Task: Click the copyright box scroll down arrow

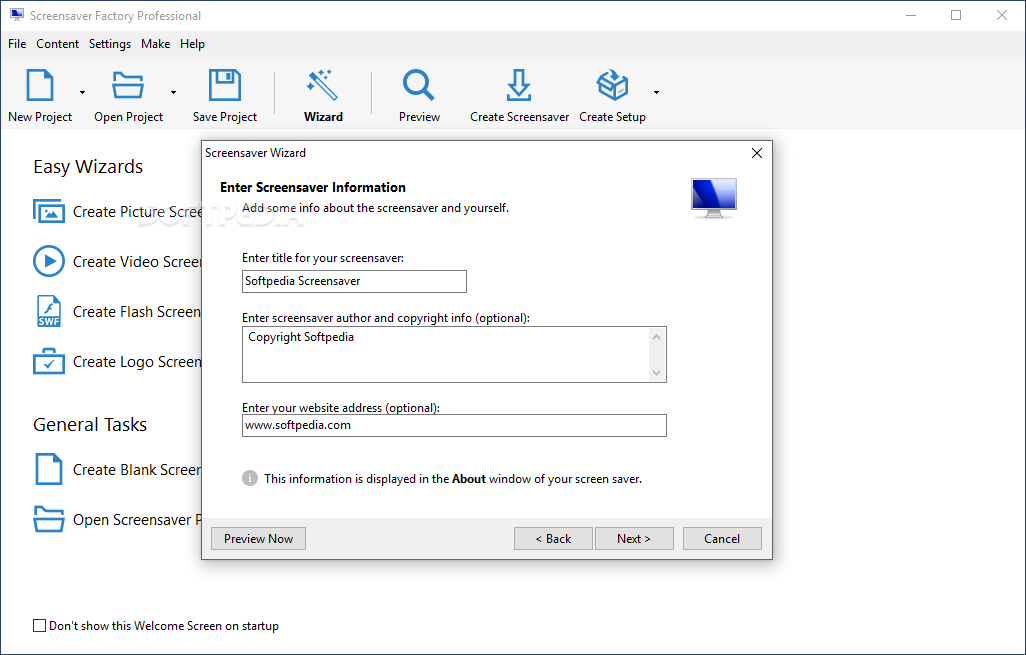Action: pyautogui.click(x=656, y=373)
